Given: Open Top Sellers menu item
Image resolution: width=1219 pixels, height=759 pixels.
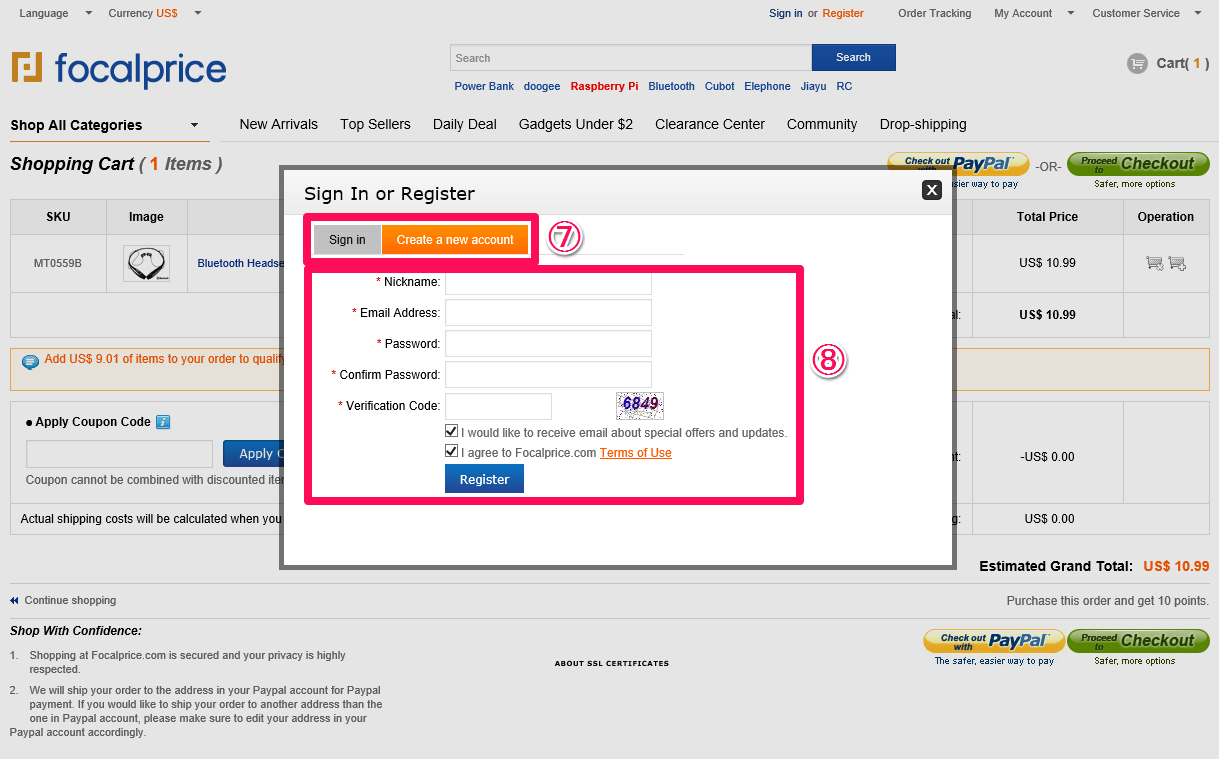Looking at the screenshot, I should pos(375,124).
